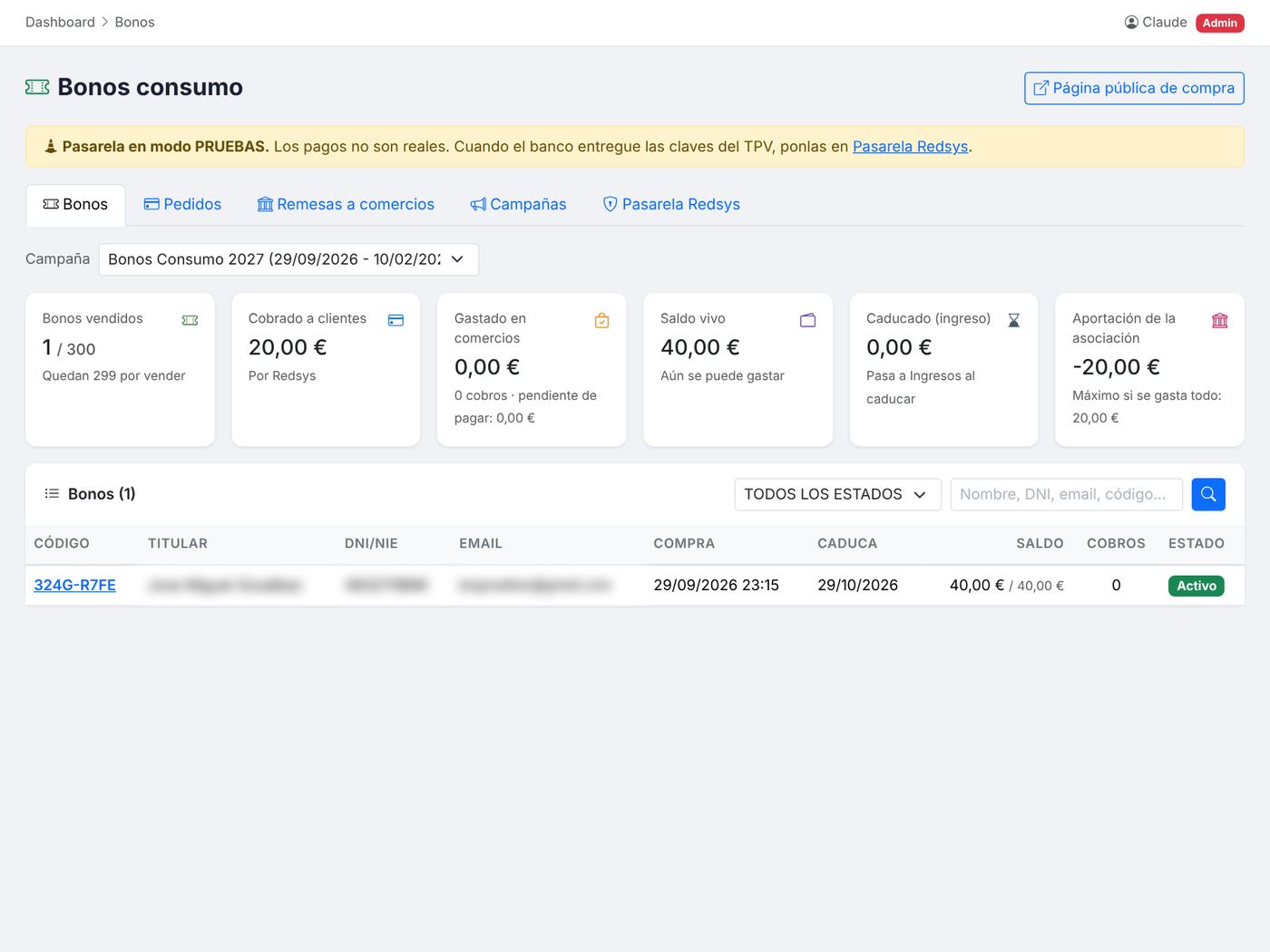Screen dimensions: 1270x952
Task: Click the Claude username in the header
Action: coord(1165,23)
